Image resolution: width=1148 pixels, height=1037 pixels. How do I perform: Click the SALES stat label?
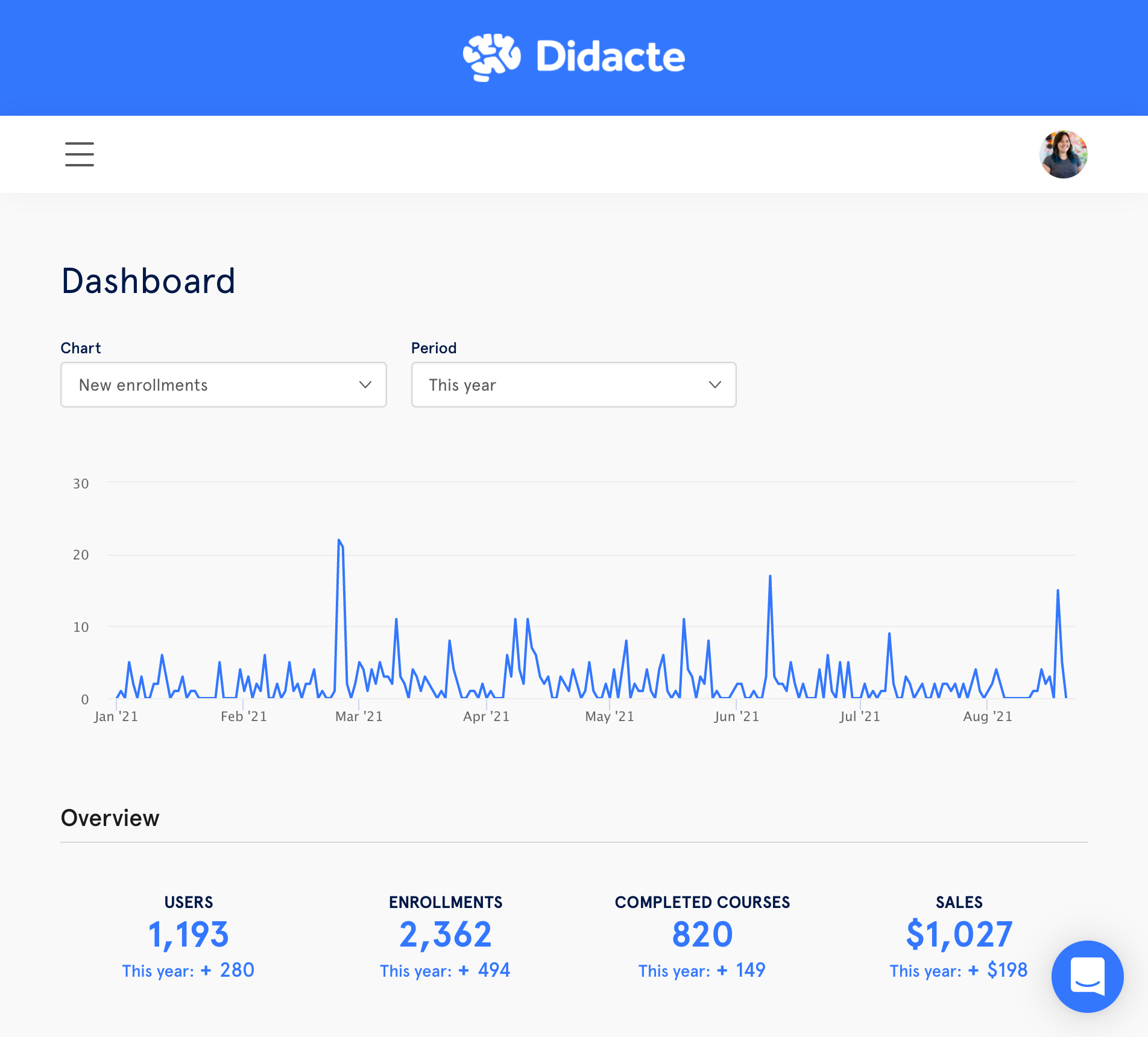(x=959, y=902)
